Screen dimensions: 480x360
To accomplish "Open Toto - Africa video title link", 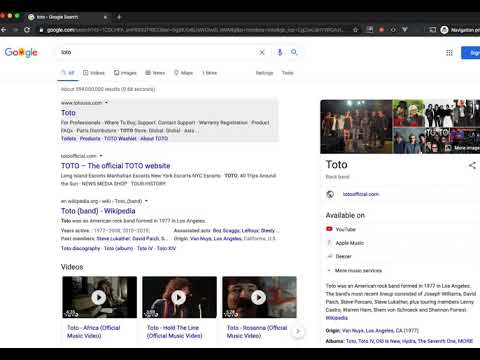I will click(x=93, y=332).
